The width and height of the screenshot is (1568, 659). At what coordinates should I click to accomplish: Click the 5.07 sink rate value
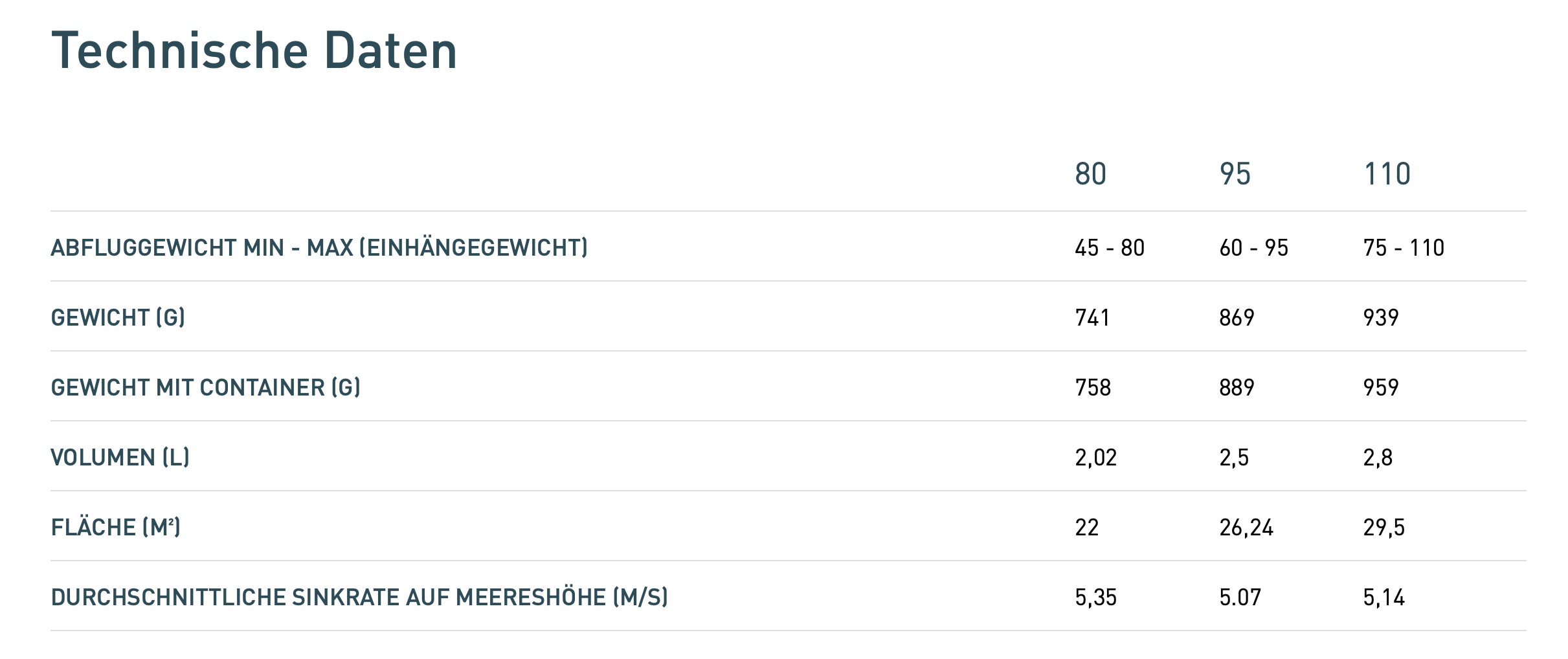point(1240,598)
